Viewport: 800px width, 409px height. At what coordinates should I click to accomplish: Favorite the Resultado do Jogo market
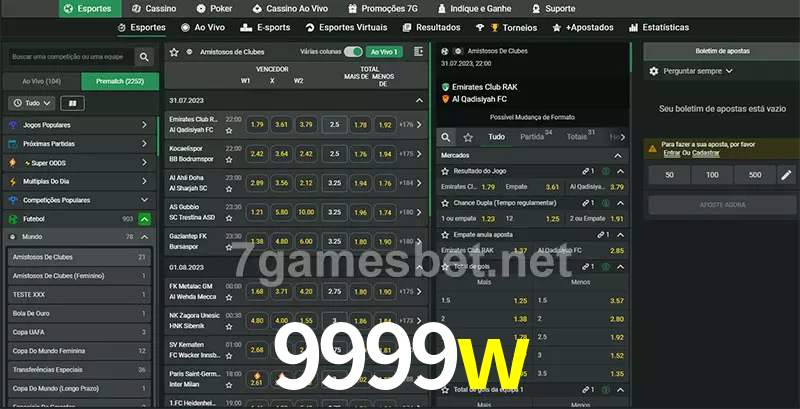point(445,171)
